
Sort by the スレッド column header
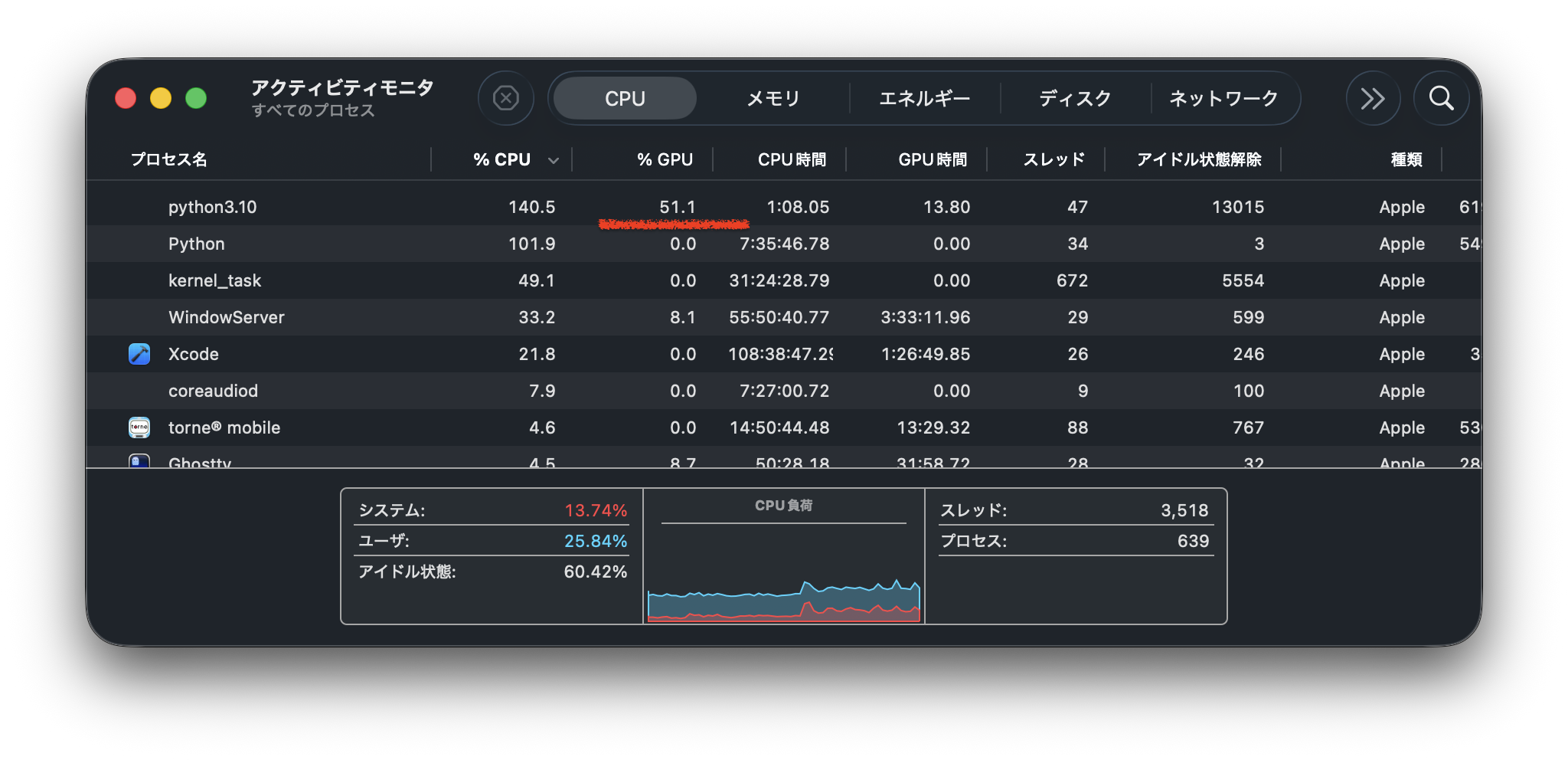click(1054, 159)
